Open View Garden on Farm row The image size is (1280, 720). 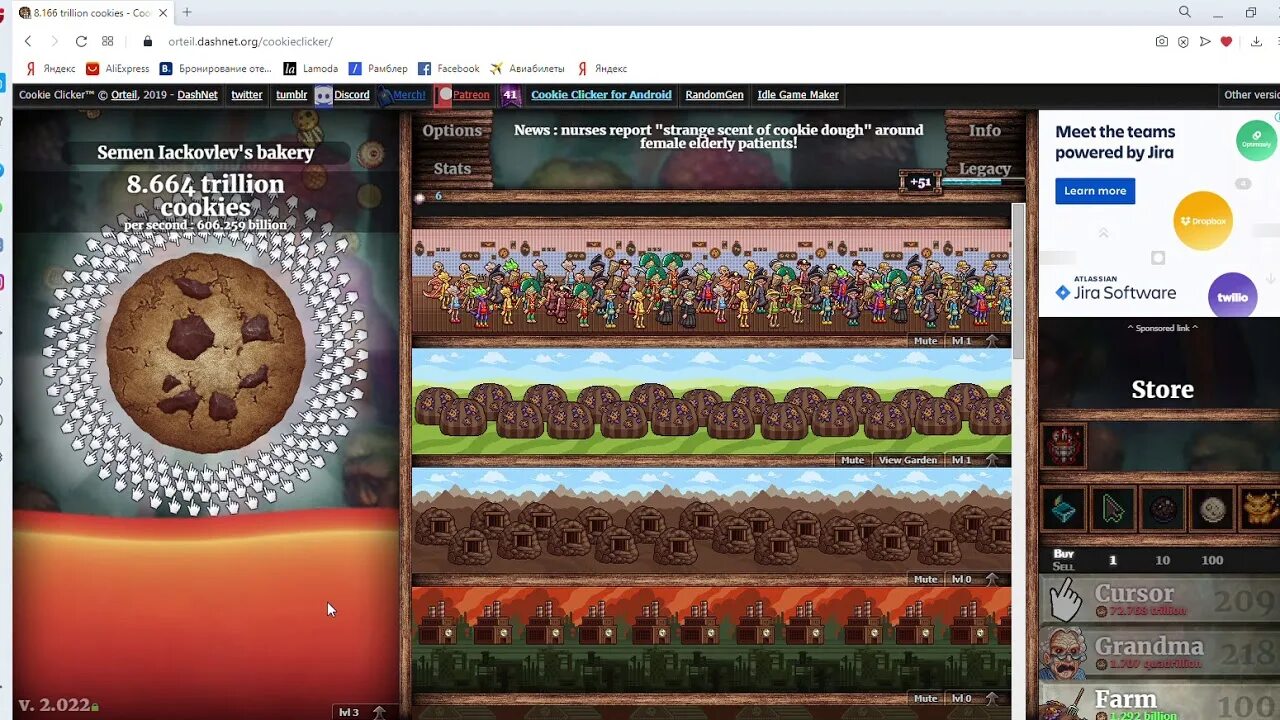tap(908, 460)
